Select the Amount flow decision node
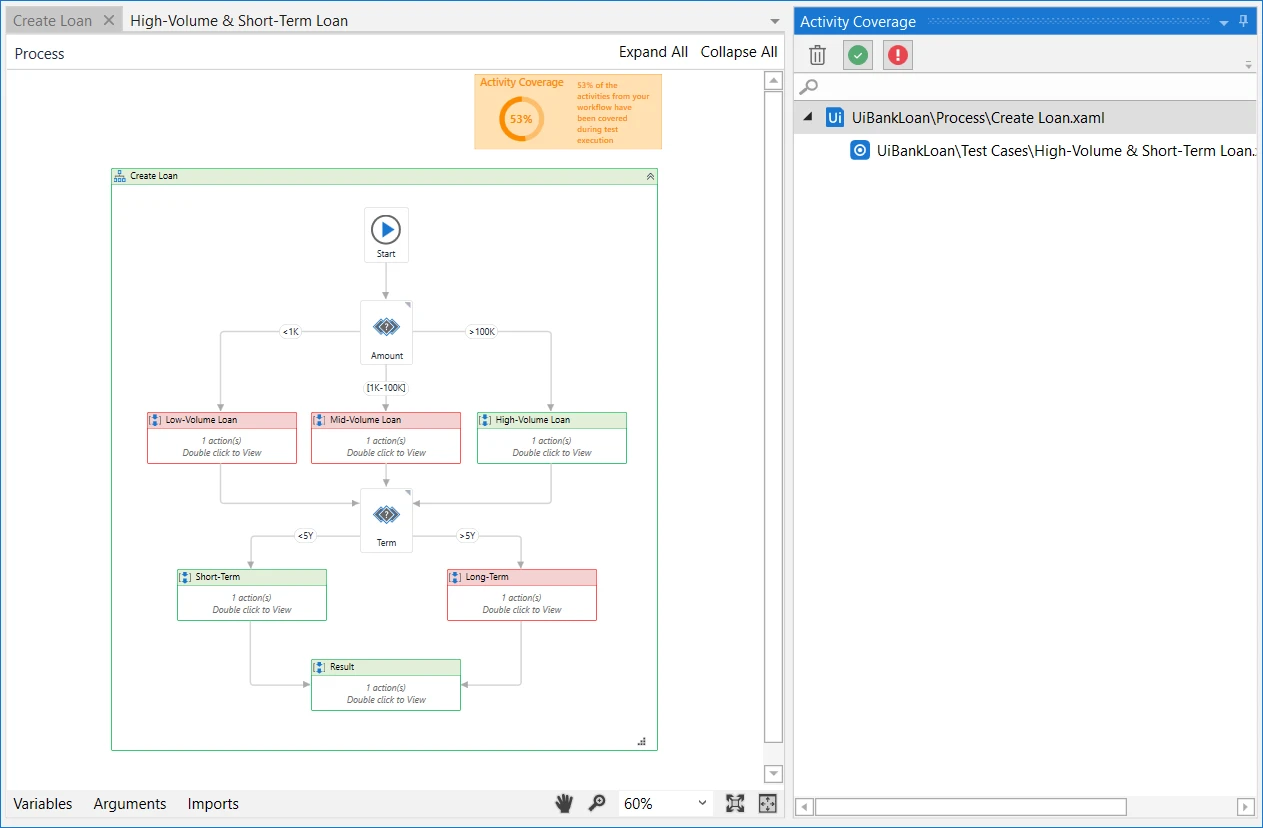 tap(386, 333)
